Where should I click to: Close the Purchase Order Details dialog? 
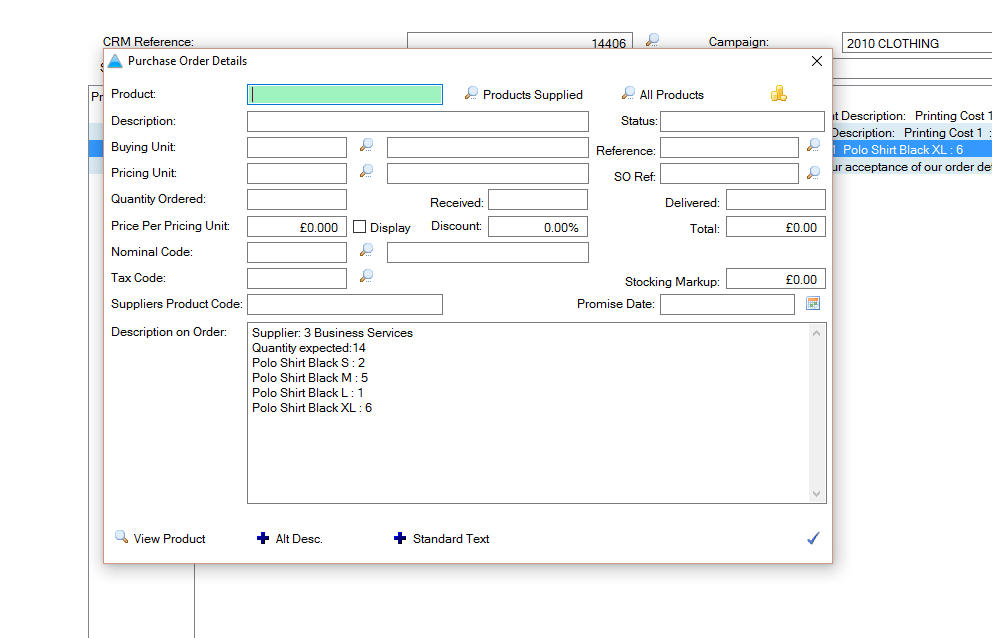(817, 61)
